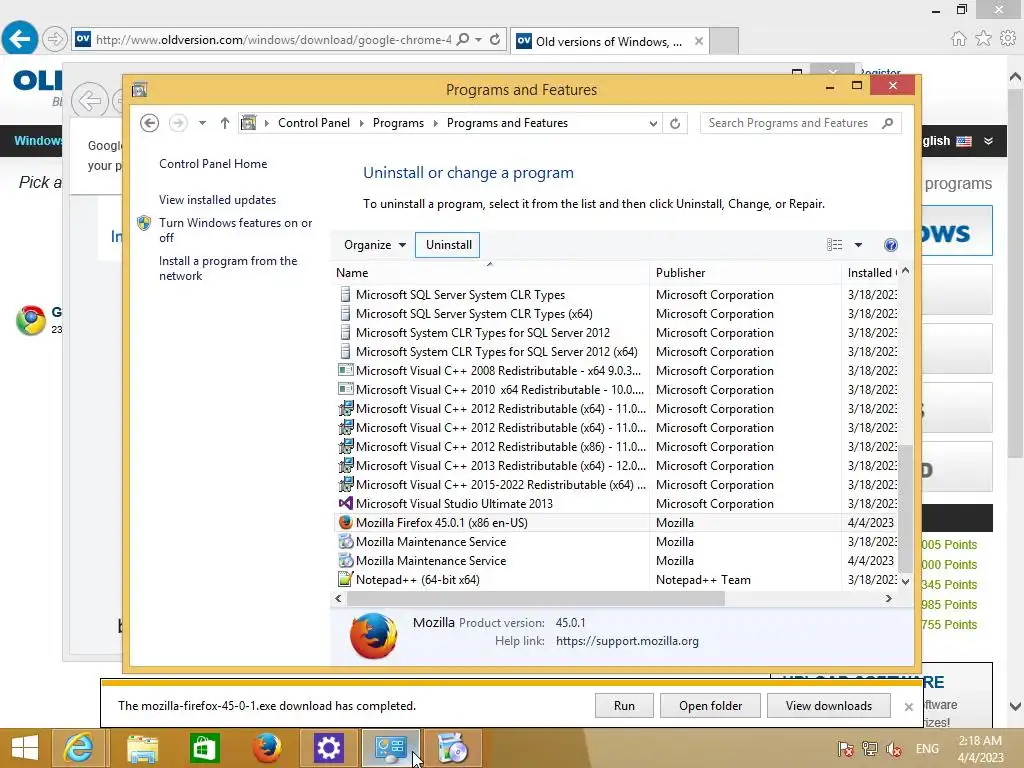Click the Programs and Features back arrow
Viewport: 1024px width, 768px height.
tap(149, 123)
